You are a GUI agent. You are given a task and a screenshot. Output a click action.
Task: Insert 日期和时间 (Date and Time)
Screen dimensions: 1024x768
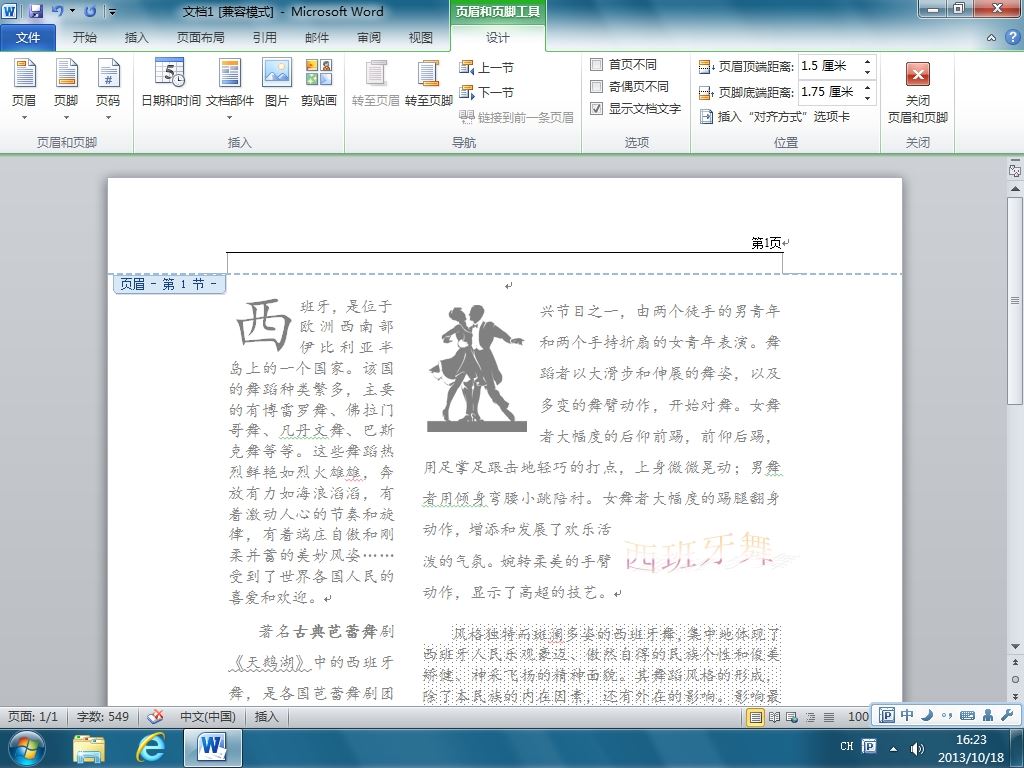point(170,82)
